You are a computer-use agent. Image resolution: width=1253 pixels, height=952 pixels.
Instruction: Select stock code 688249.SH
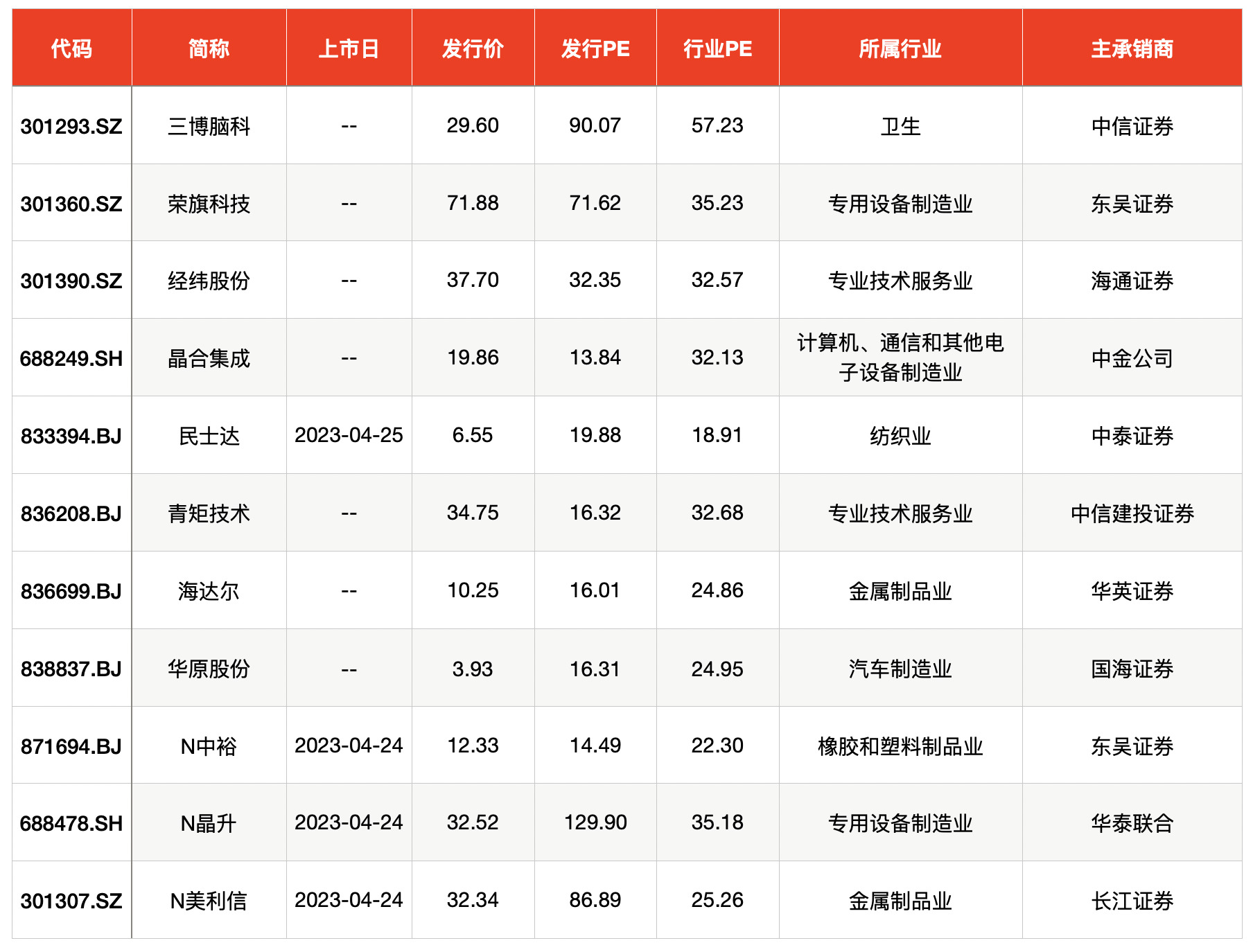(71, 358)
